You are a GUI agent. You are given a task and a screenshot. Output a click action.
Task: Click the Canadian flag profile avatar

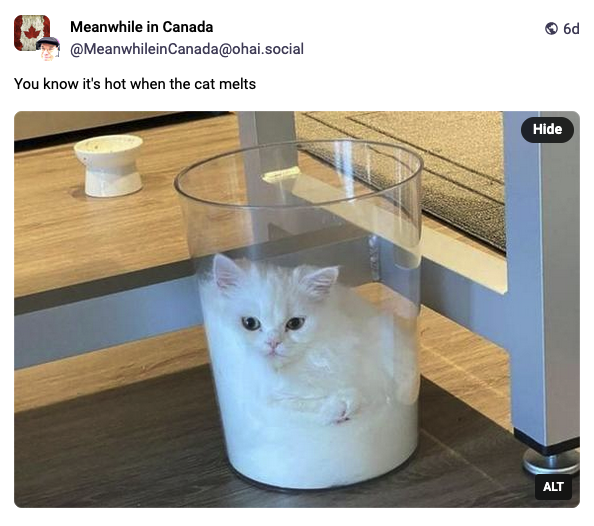pyautogui.click(x=32, y=33)
